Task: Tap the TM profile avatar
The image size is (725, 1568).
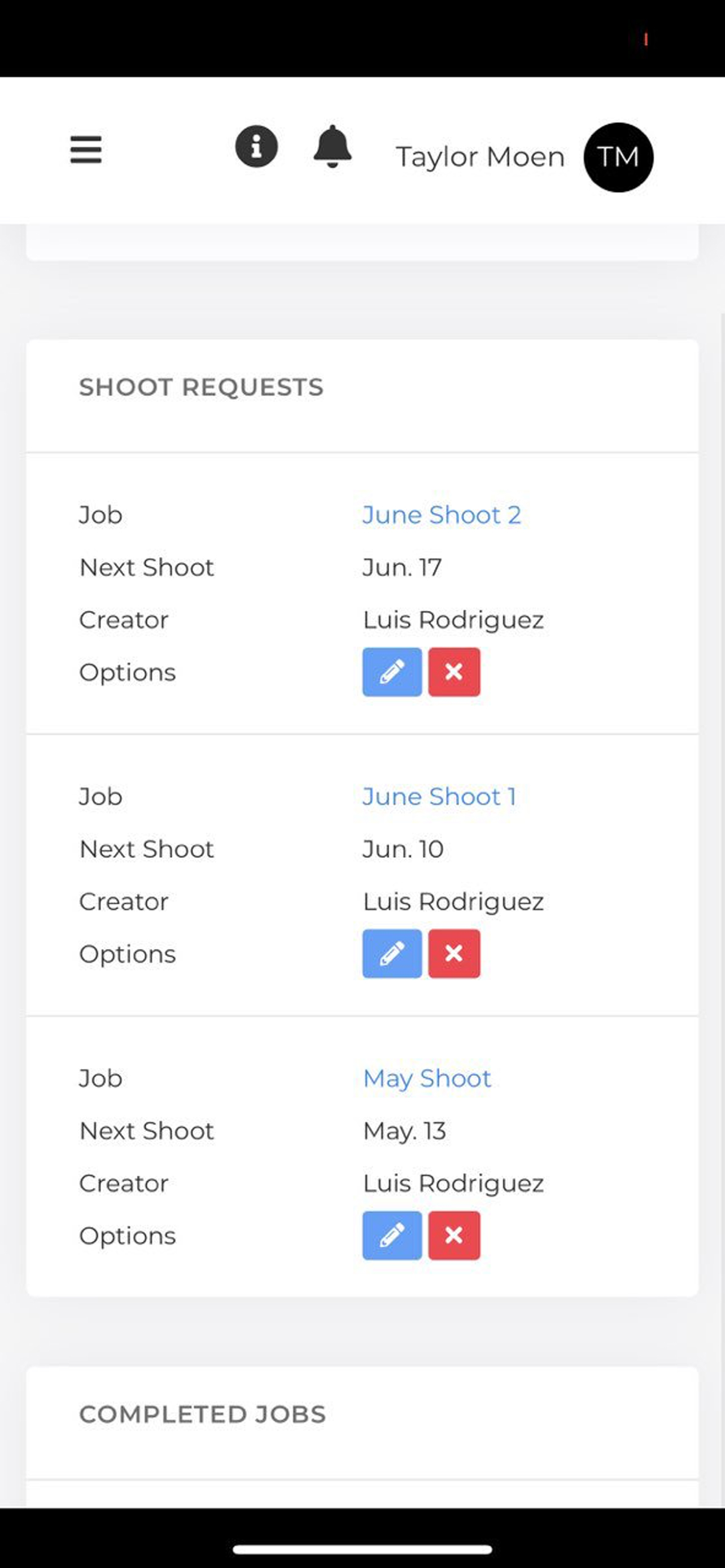Action: (x=618, y=157)
